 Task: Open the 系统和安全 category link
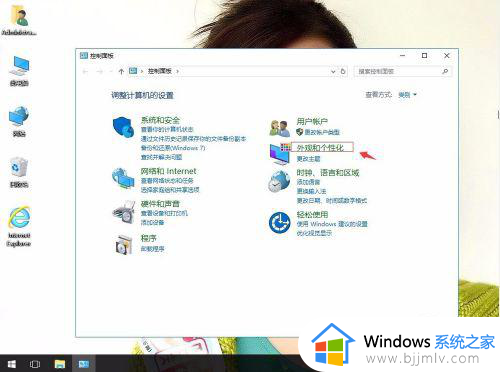(160, 120)
